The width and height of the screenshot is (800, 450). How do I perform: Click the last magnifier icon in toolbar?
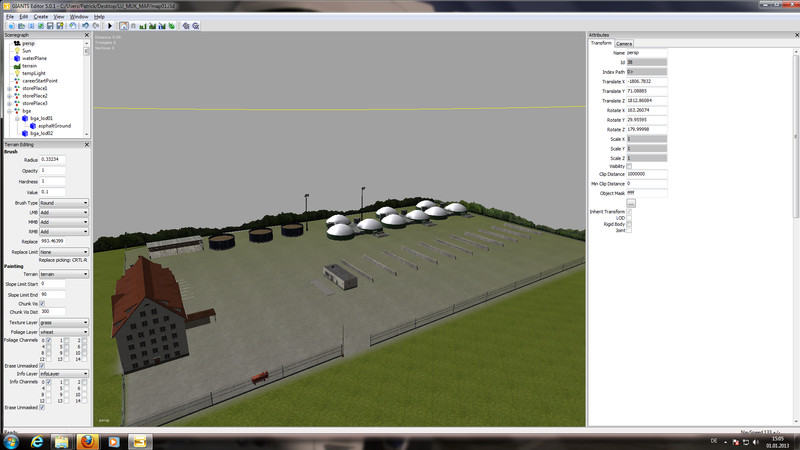[195, 26]
